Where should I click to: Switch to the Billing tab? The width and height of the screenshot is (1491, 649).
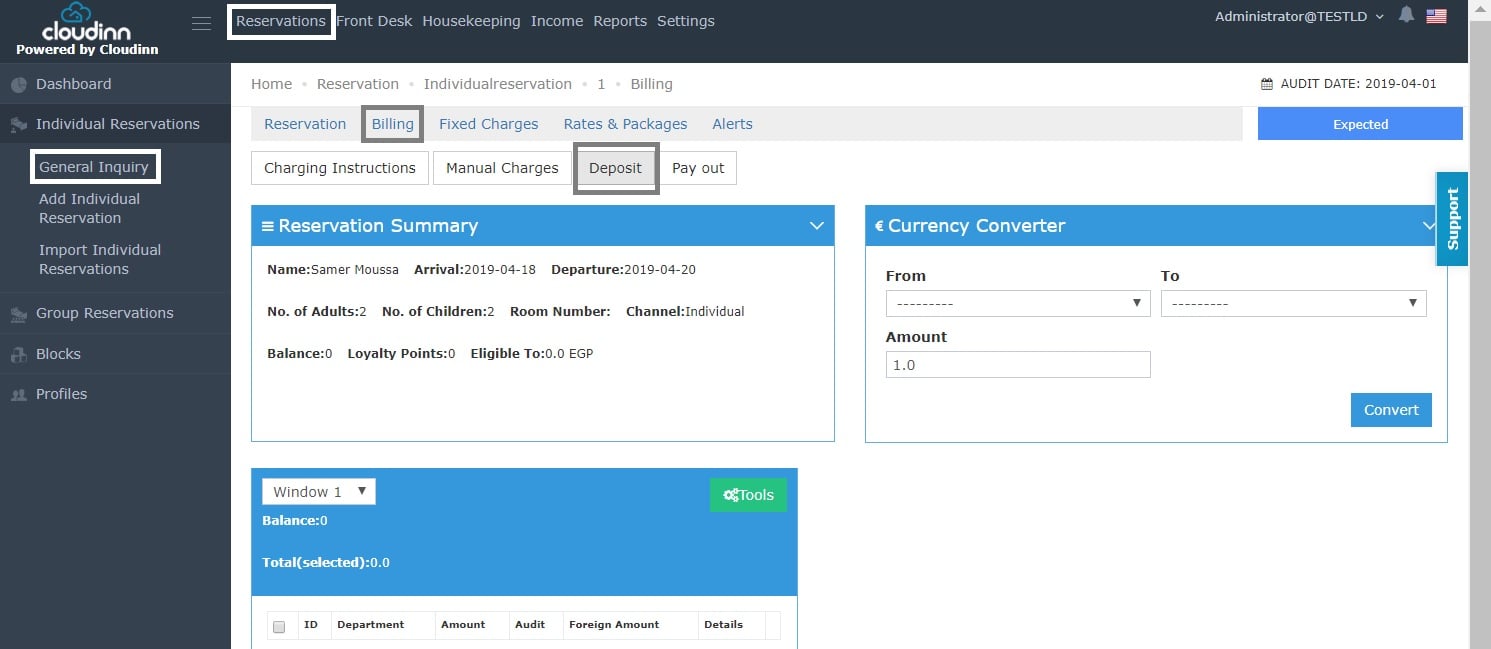click(393, 124)
